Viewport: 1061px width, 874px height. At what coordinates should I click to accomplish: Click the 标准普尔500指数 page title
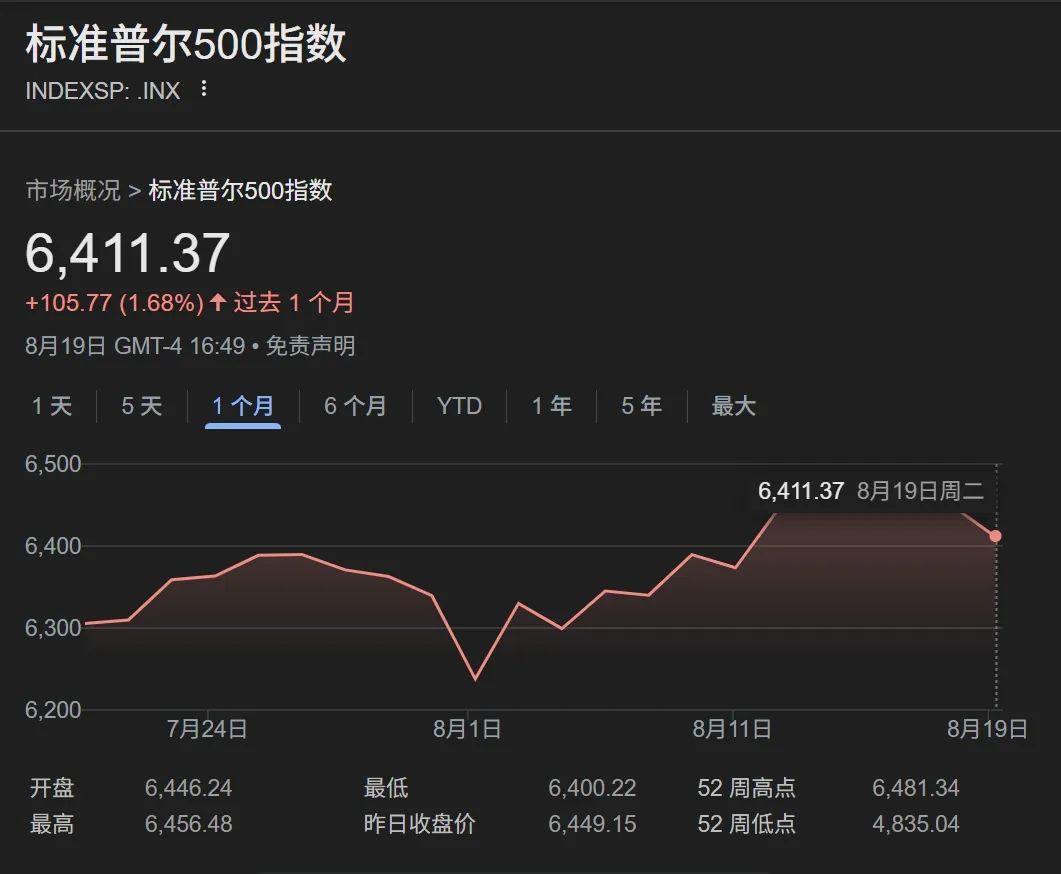pos(186,44)
